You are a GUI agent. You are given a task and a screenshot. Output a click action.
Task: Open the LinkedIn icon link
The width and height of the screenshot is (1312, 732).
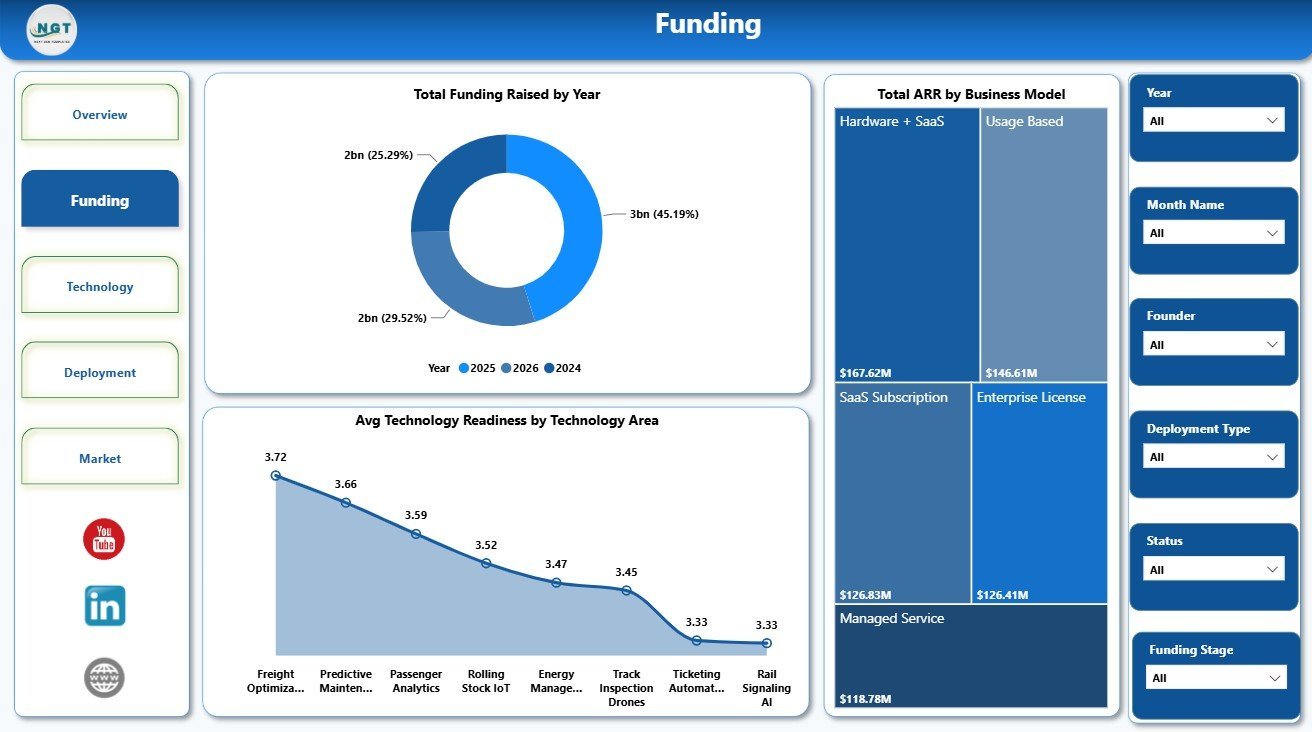point(105,606)
